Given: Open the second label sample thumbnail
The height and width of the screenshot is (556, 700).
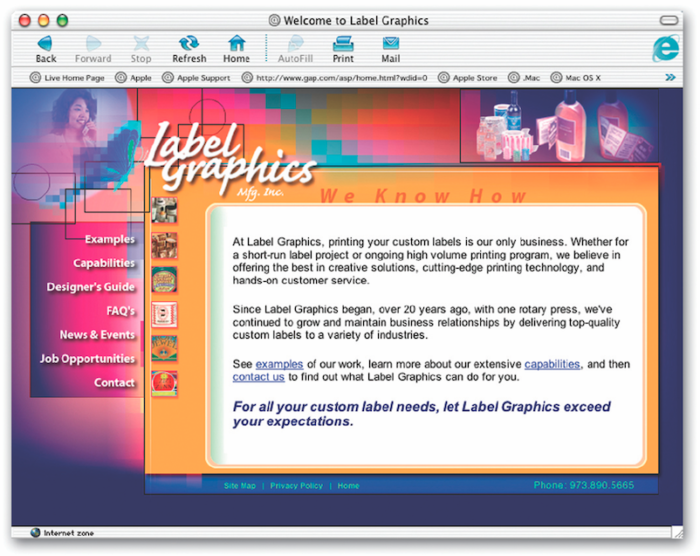Looking at the screenshot, I should 164,245.
